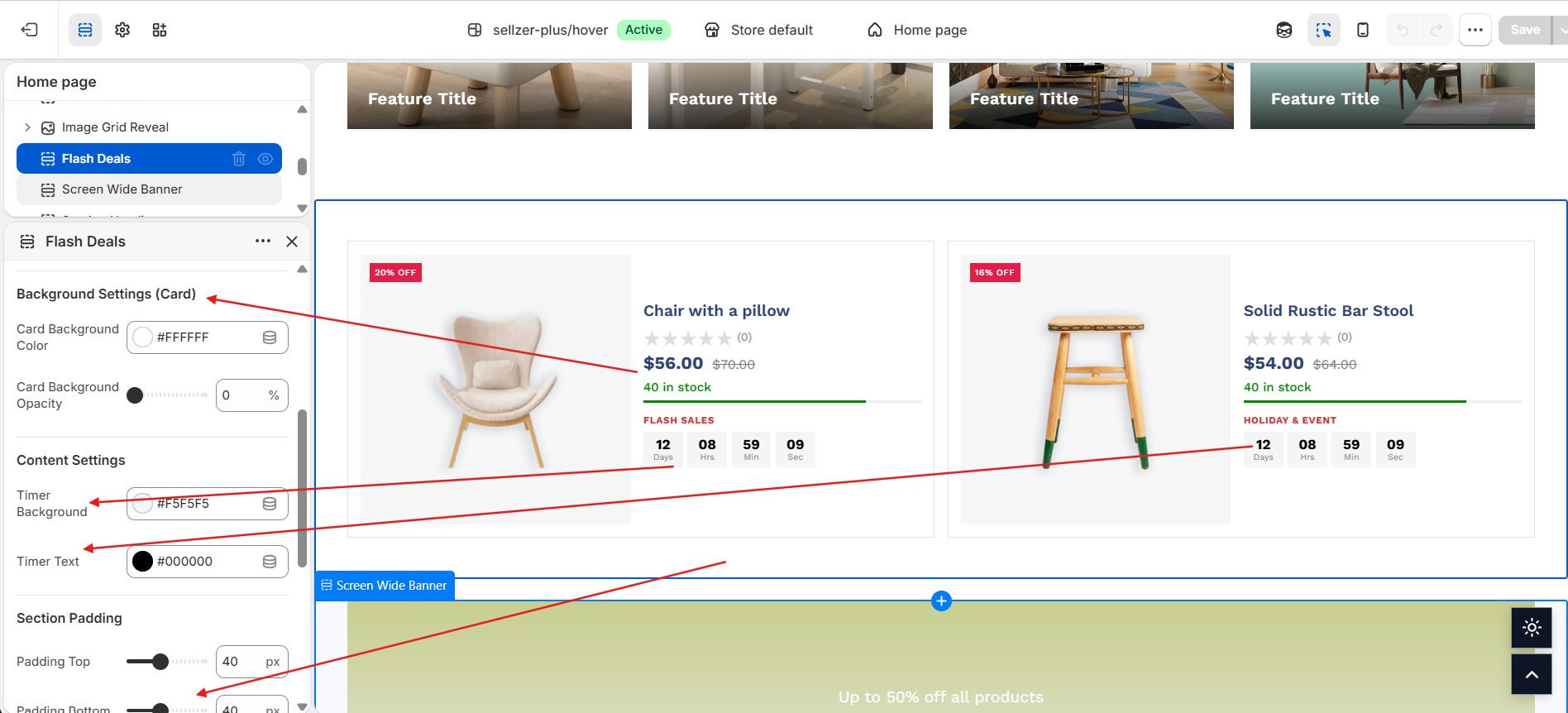Select the Flash Deals section row

pos(149,159)
